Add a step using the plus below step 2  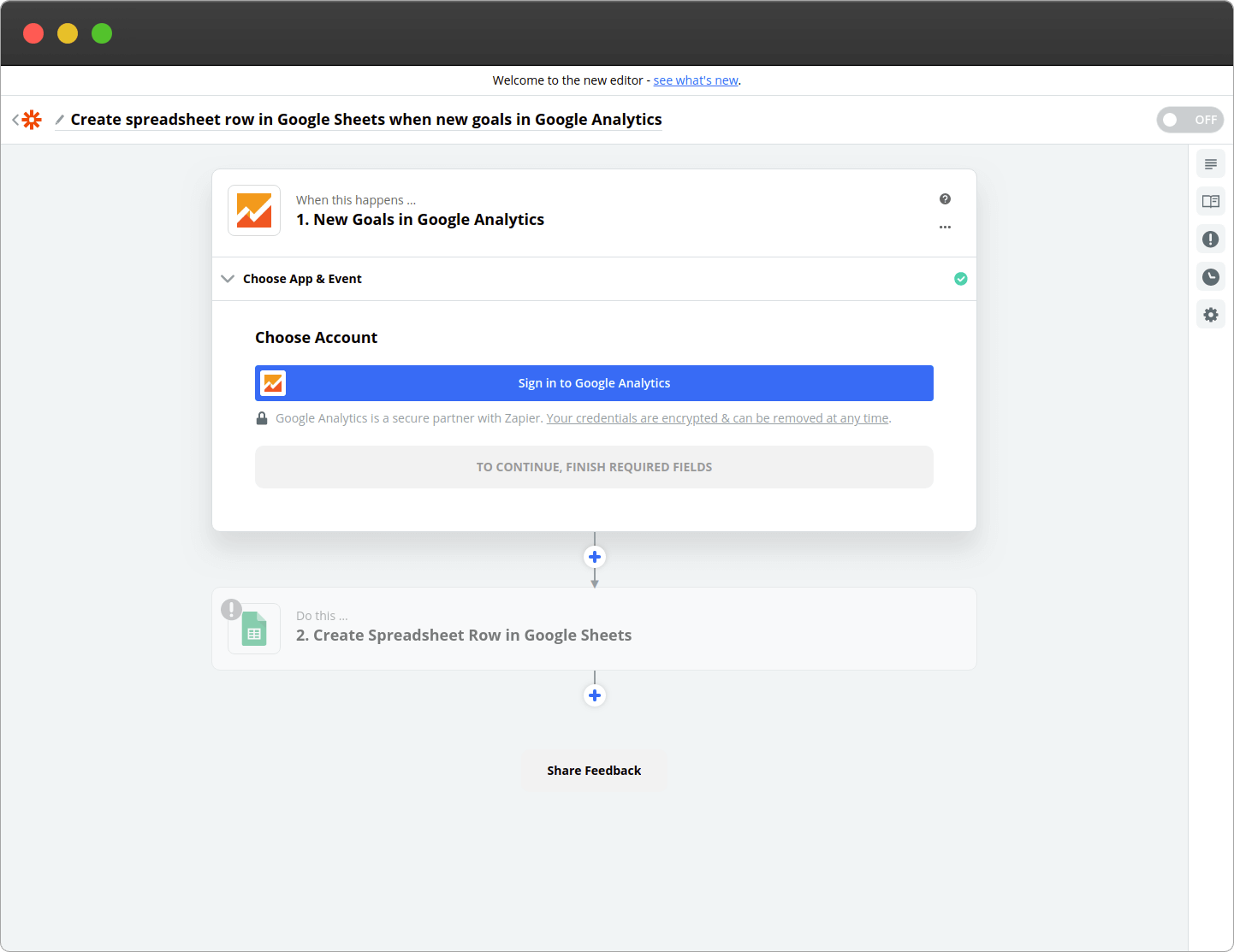tap(595, 695)
